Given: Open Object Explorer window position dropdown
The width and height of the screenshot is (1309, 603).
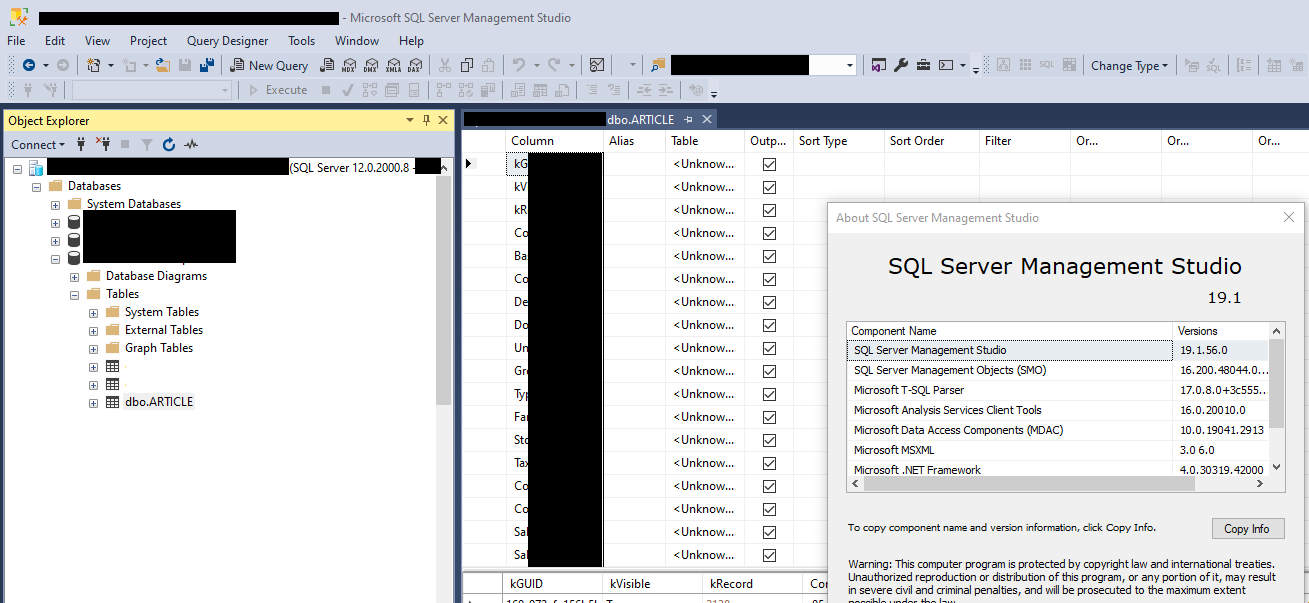Looking at the screenshot, I should [410, 120].
